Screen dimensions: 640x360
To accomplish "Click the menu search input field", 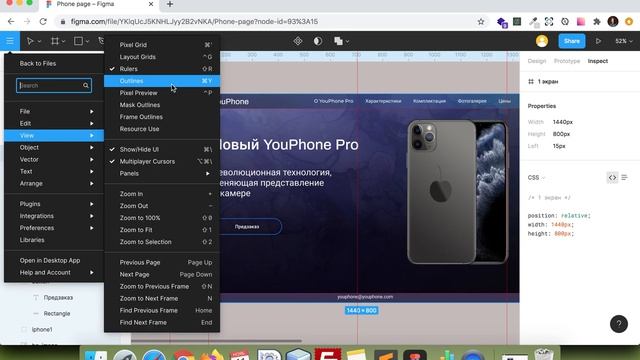I will tap(54, 86).
